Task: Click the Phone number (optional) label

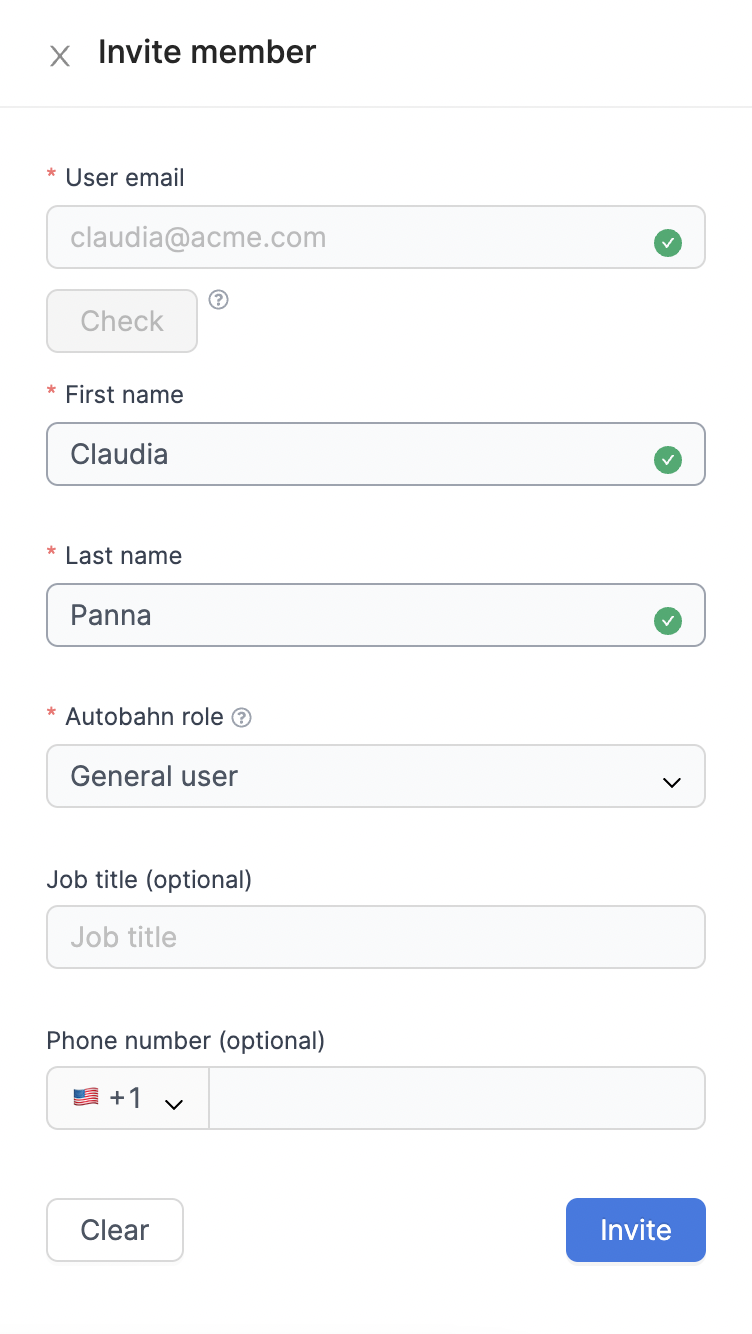Action: [x=186, y=1041]
